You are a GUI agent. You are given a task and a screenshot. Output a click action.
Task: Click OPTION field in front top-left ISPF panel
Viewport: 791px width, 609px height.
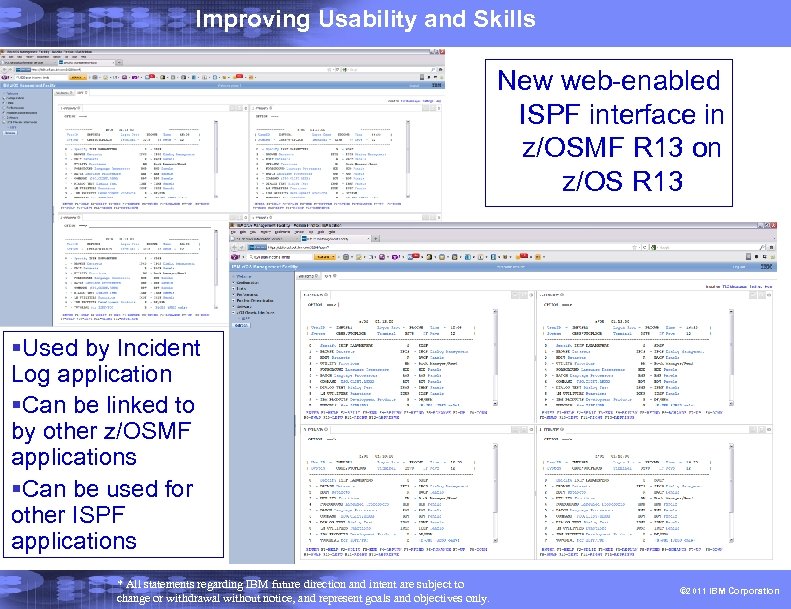point(323,305)
